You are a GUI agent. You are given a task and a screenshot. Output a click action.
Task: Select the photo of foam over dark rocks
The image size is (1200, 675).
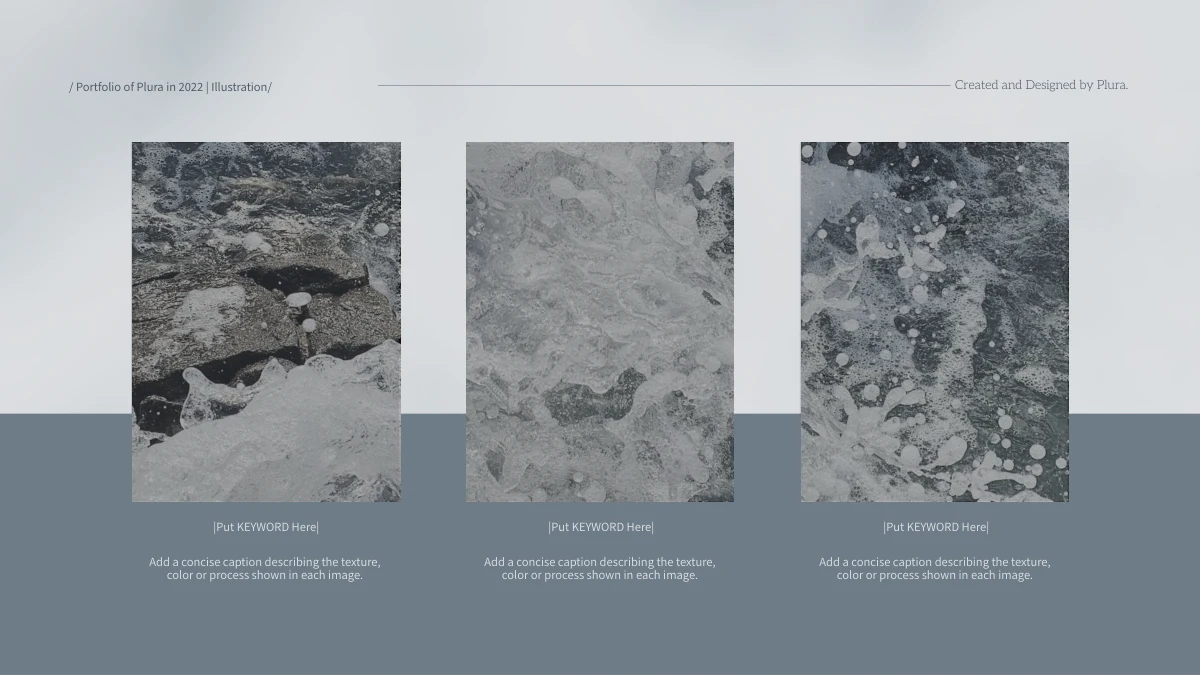pyautogui.click(x=266, y=322)
